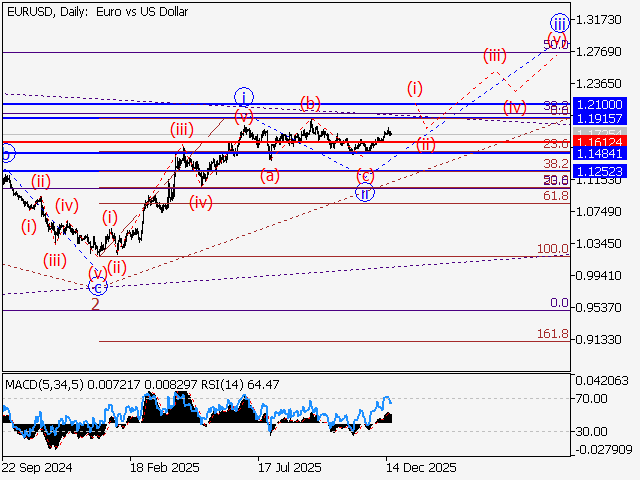The height and width of the screenshot is (480, 640).
Task: Click the blue circled wave iii label
Action: tap(560, 22)
